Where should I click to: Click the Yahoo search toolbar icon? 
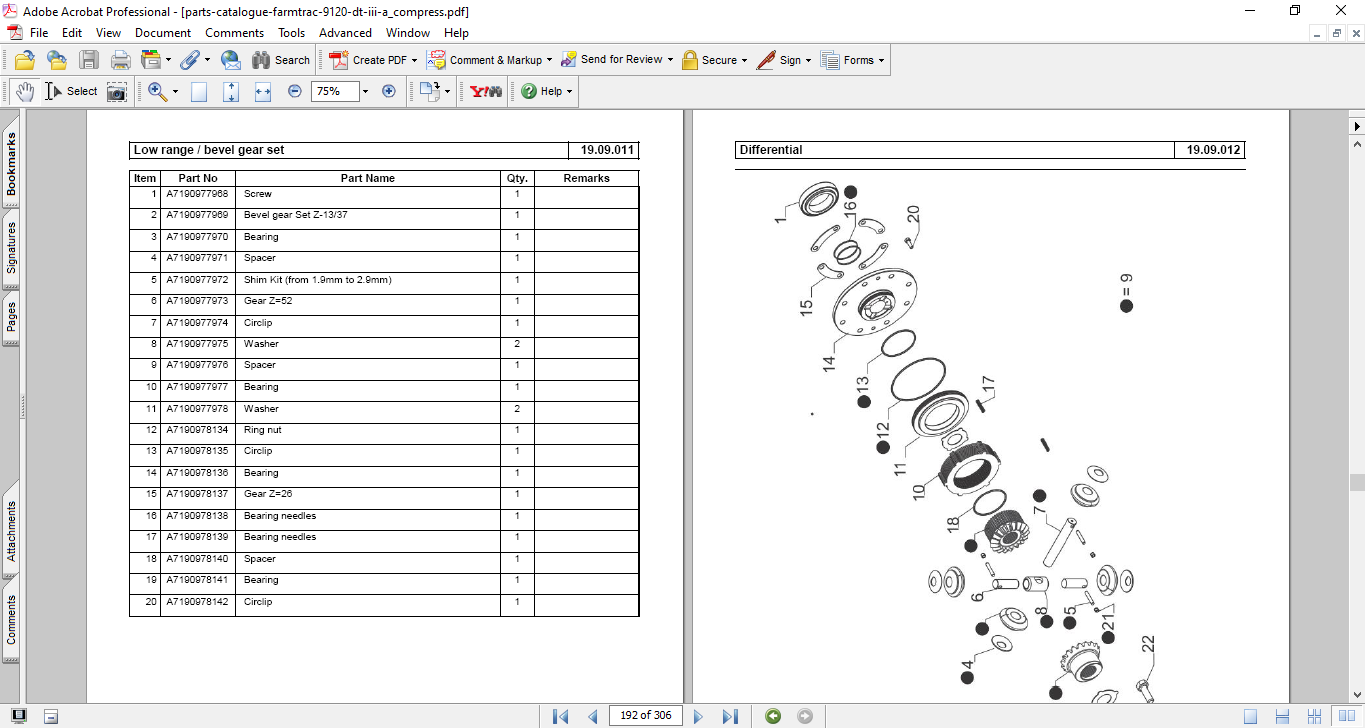(x=486, y=91)
